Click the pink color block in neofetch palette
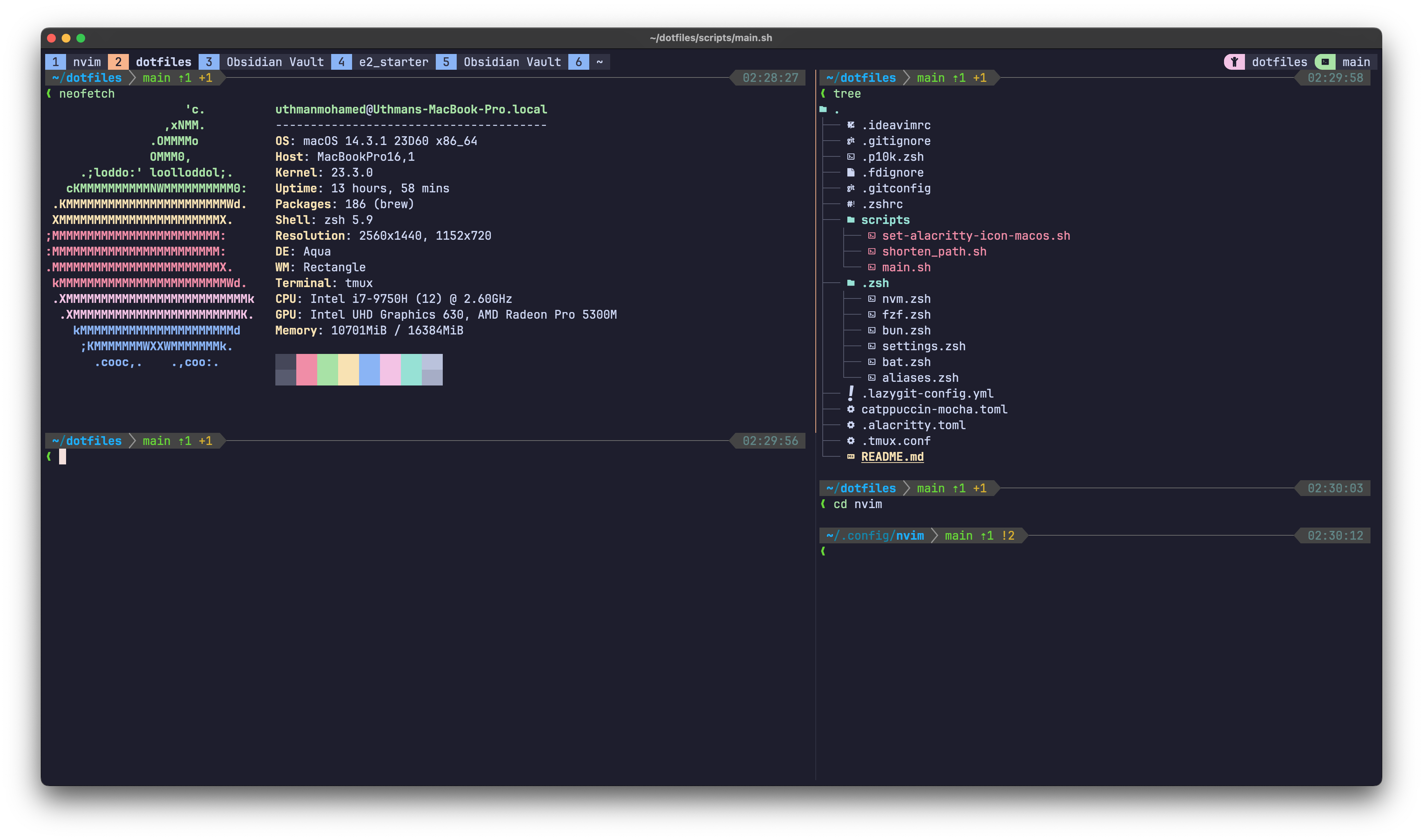 pos(306,370)
